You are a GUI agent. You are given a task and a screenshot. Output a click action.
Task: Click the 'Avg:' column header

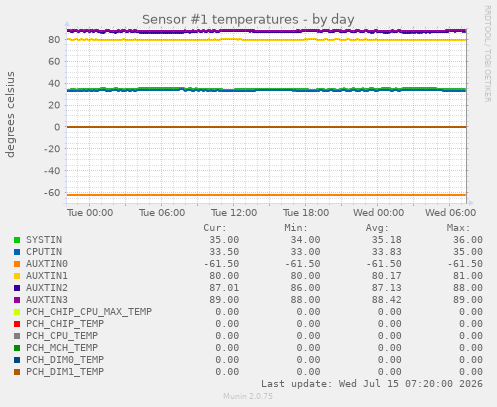377,228
